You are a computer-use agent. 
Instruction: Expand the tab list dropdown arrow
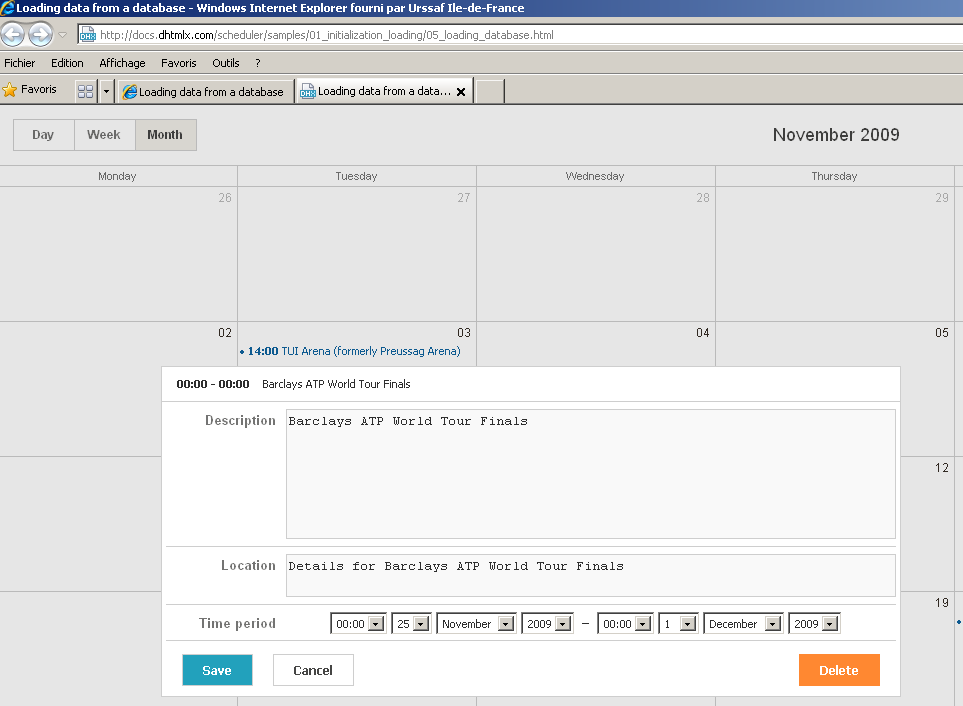pos(106,91)
